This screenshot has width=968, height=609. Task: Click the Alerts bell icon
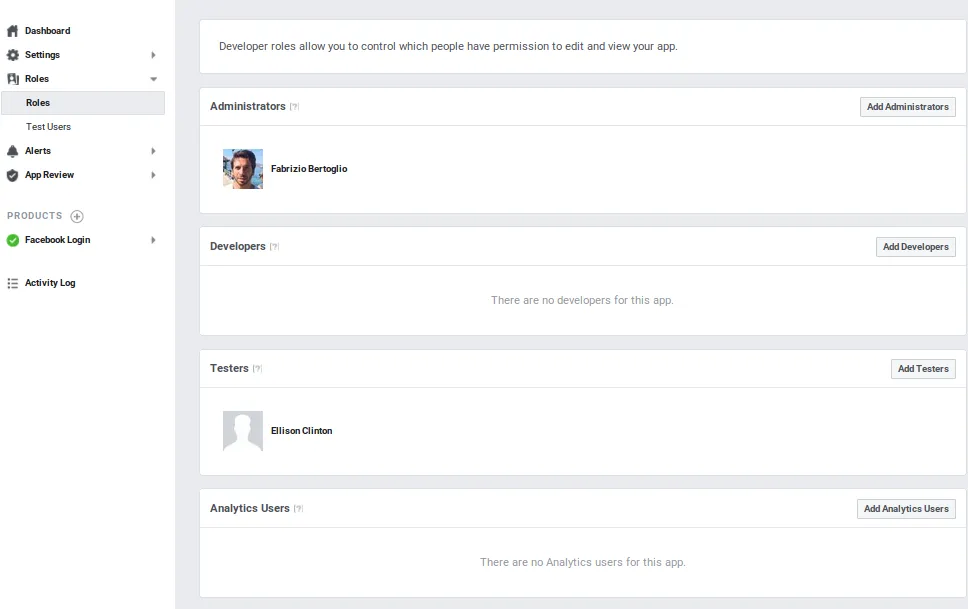(13, 151)
